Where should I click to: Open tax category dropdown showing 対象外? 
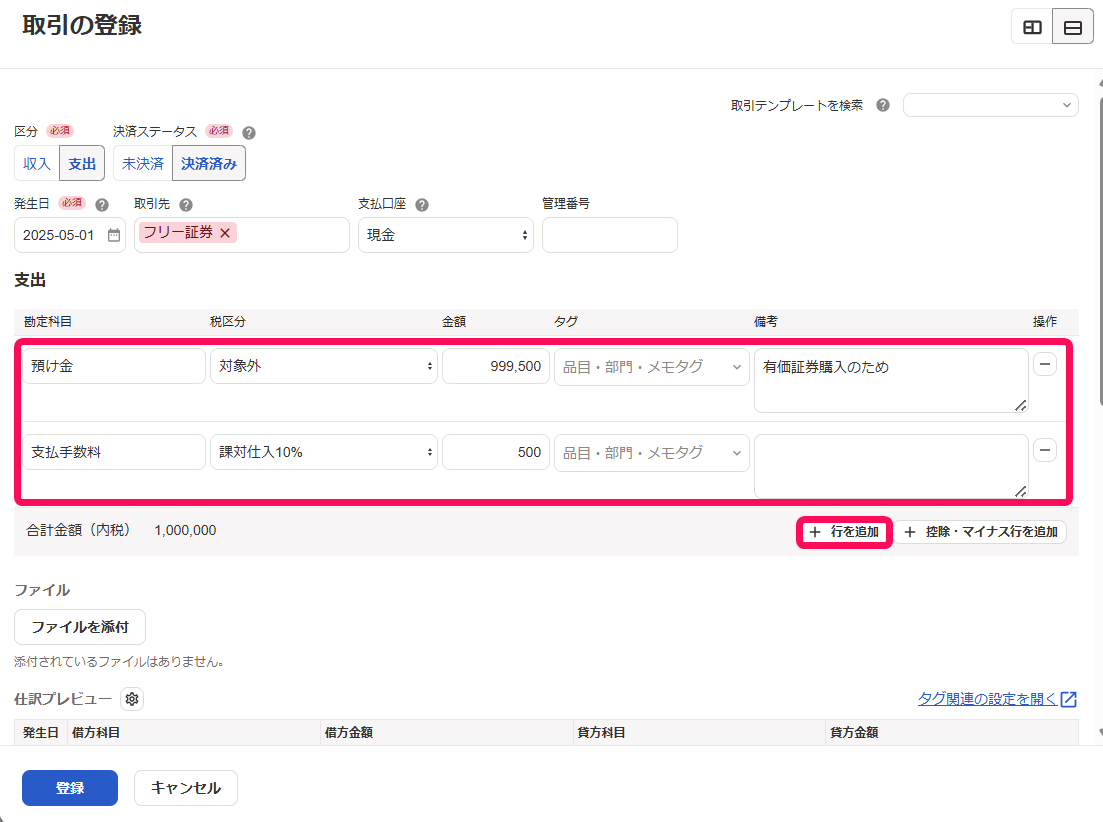click(324, 366)
